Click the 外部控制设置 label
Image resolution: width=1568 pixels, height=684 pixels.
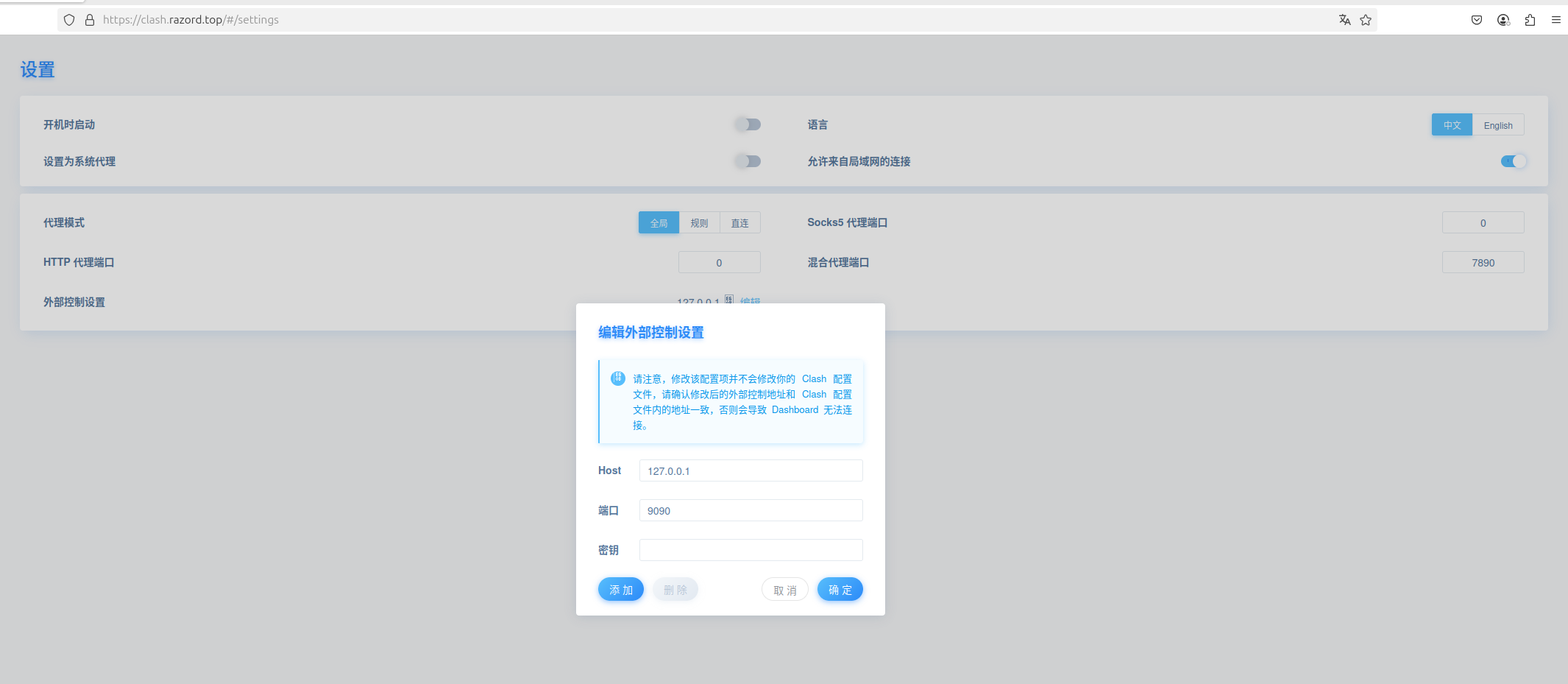tap(74, 302)
